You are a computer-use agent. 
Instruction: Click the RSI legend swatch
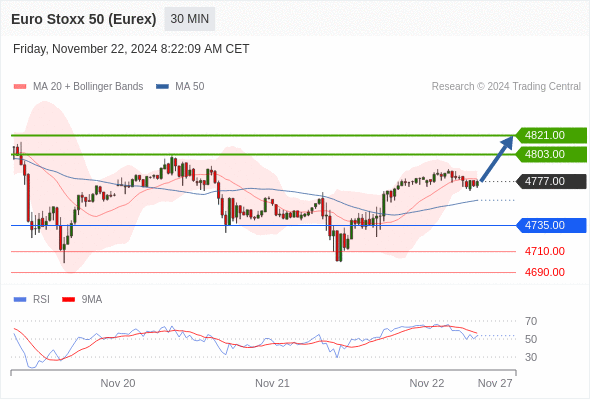pos(20,300)
